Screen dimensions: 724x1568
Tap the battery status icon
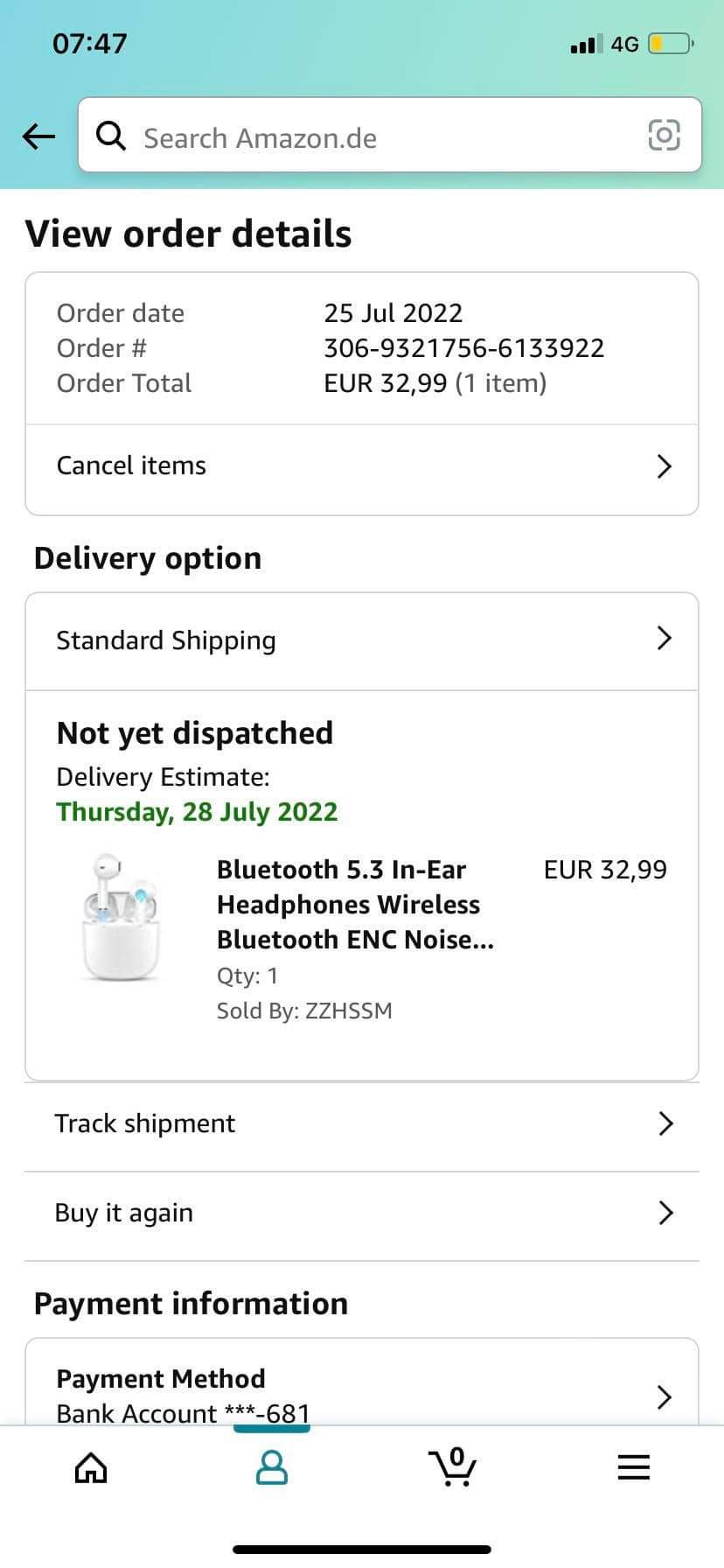[670, 44]
